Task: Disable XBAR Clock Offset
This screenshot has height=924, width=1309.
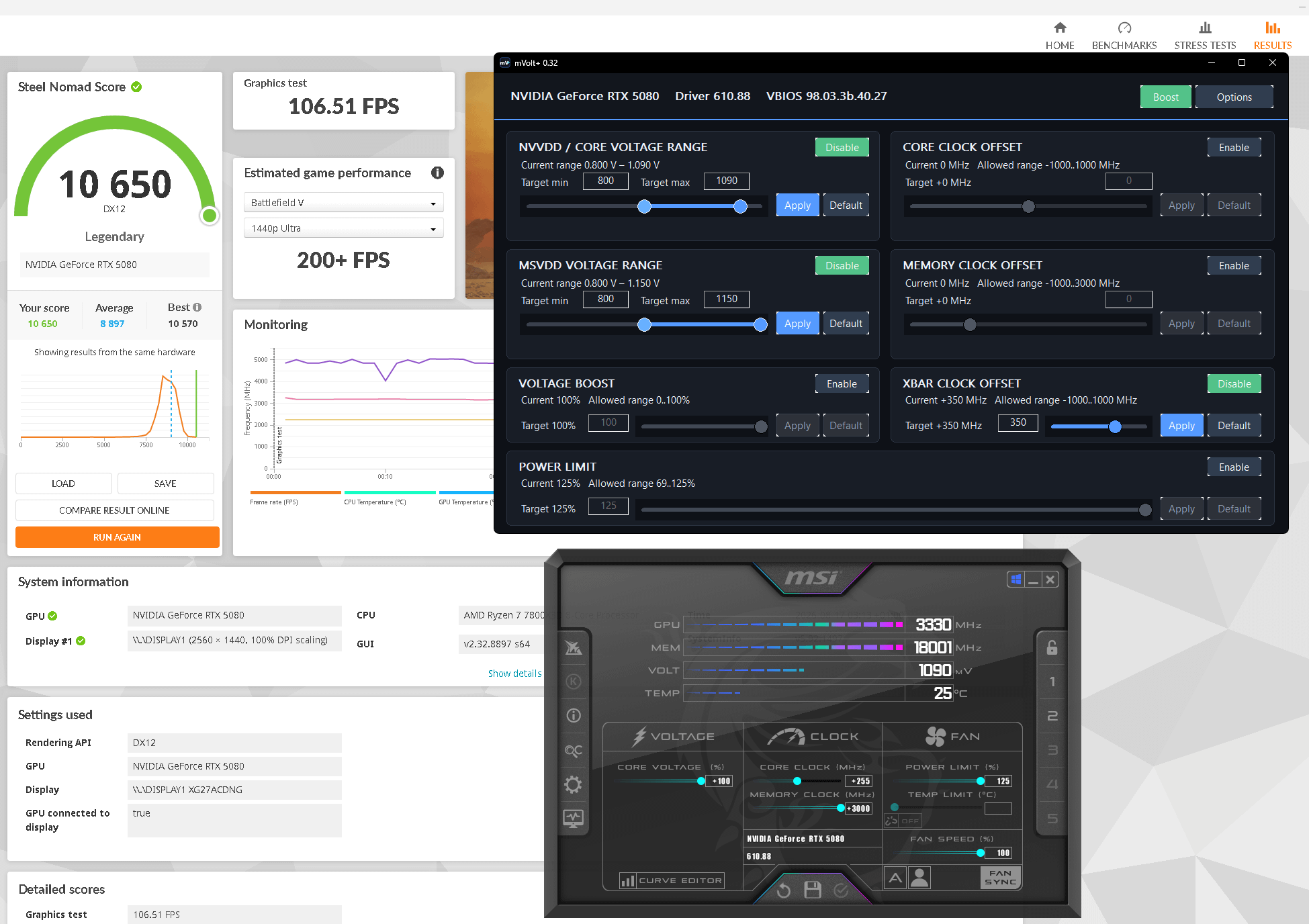Action: tap(1234, 383)
